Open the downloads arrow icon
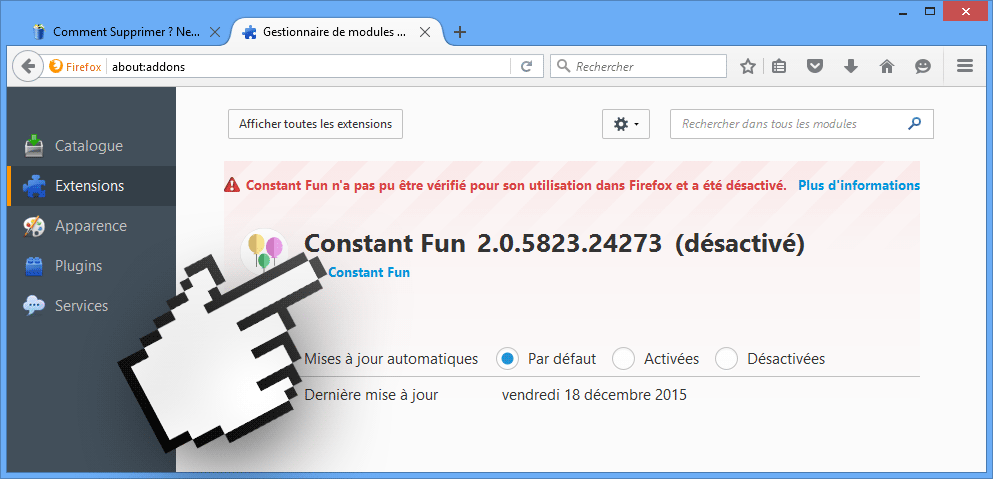Viewport: 993px width, 479px height. tap(851, 67)
